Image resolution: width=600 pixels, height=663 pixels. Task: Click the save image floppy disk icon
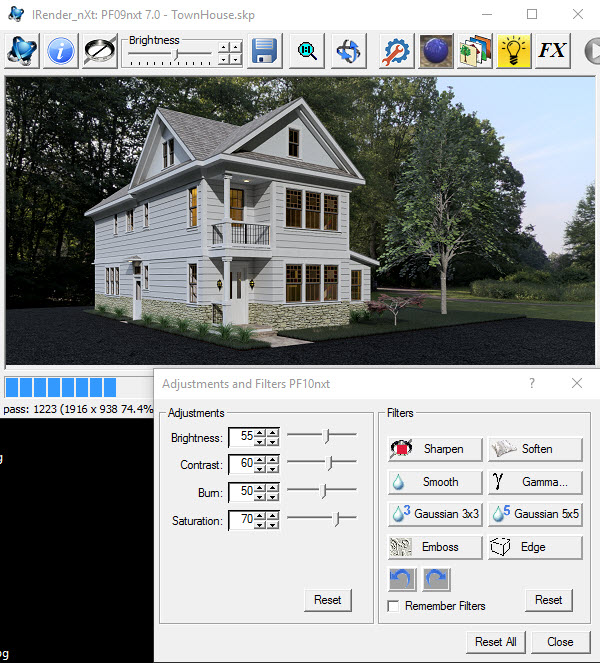[x=264, y=51]
